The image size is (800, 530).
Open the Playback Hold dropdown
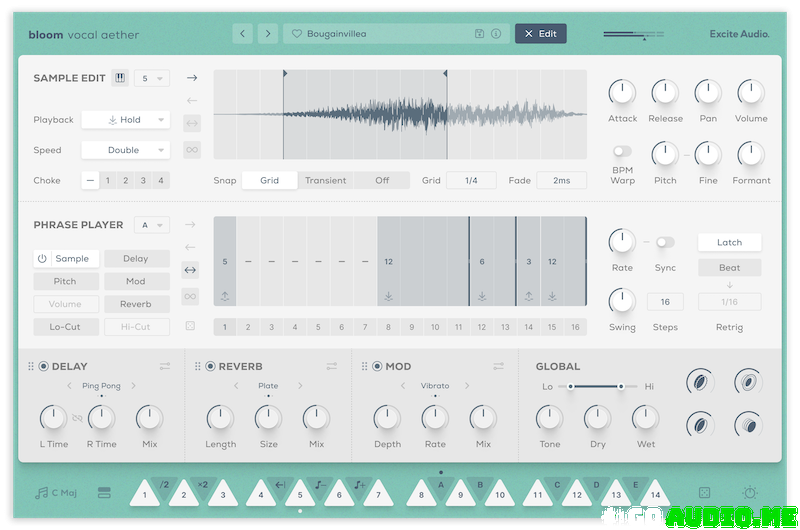coord(126,120)
